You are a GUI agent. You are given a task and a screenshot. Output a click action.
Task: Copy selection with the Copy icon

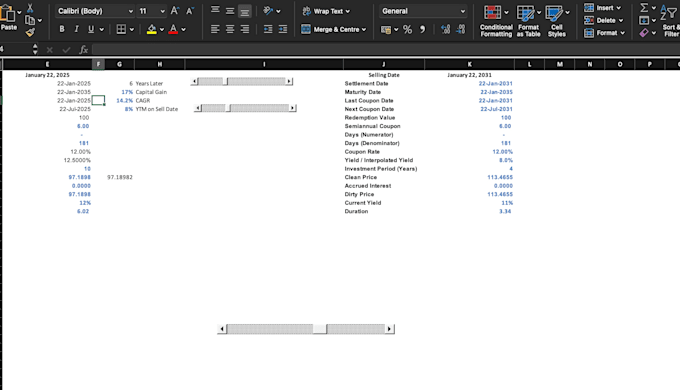(30, 20)
